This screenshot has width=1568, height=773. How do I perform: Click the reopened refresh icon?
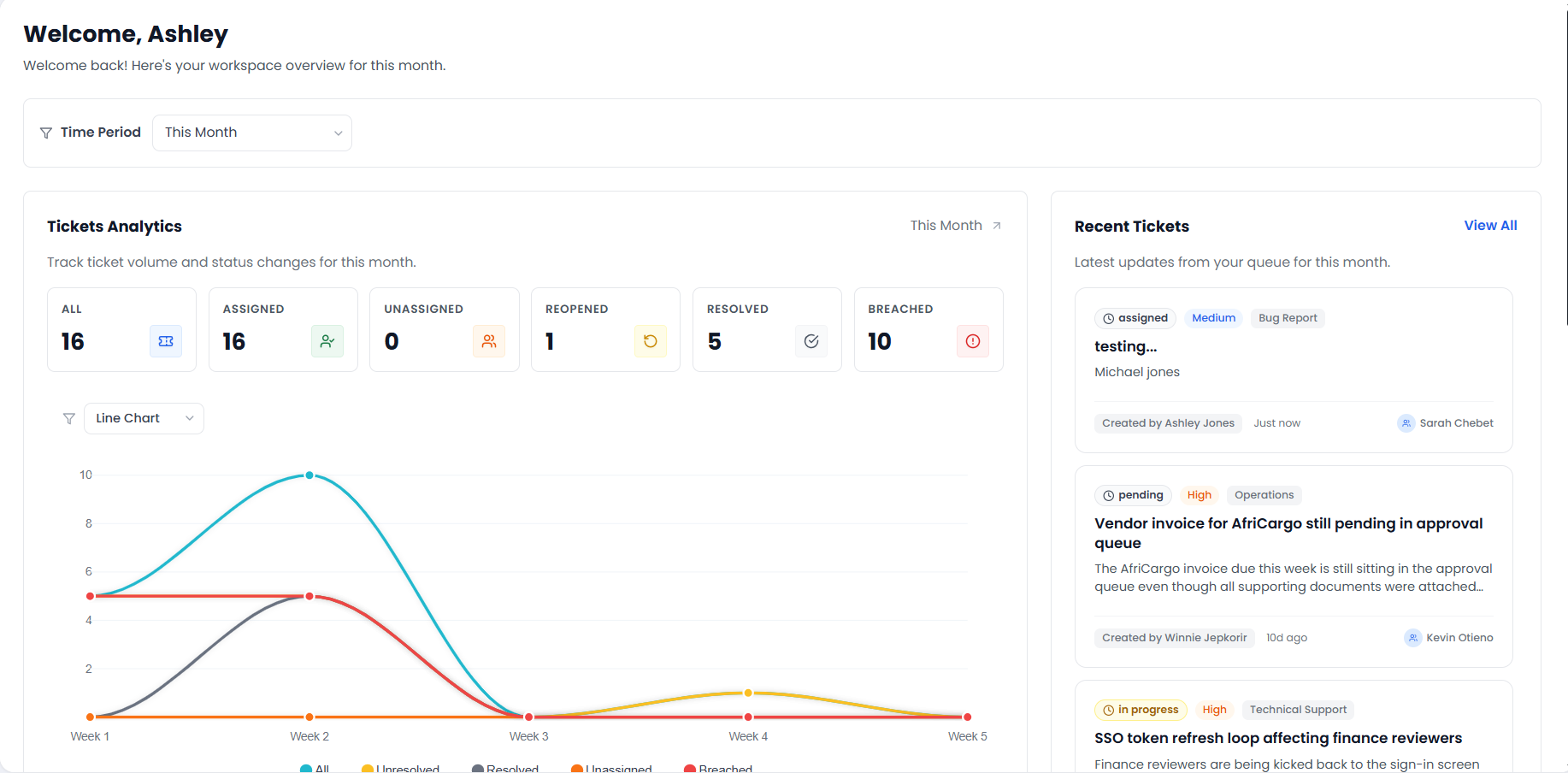(650, 341)
